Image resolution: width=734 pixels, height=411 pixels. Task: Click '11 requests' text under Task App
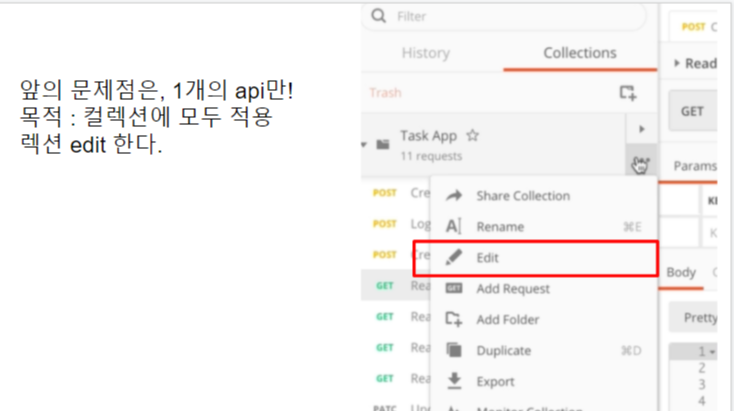point(431,156)
